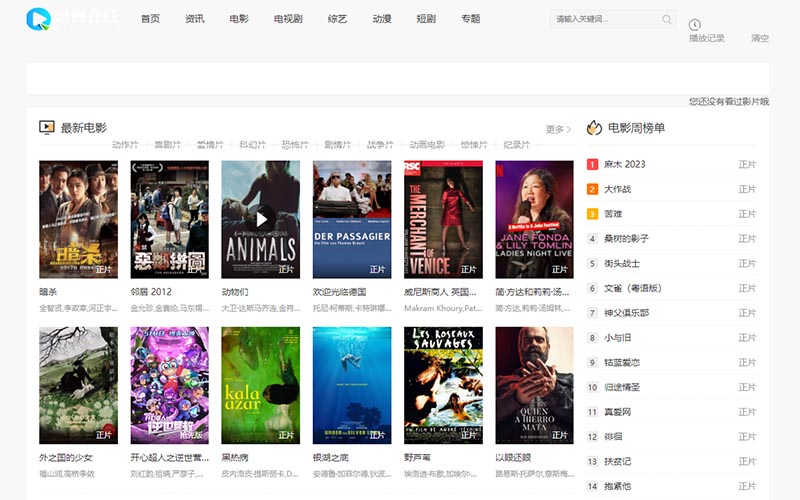Select 喜剧片 category filter
The height and width of the screenshot is (500, 800).
tap(168, 145)
